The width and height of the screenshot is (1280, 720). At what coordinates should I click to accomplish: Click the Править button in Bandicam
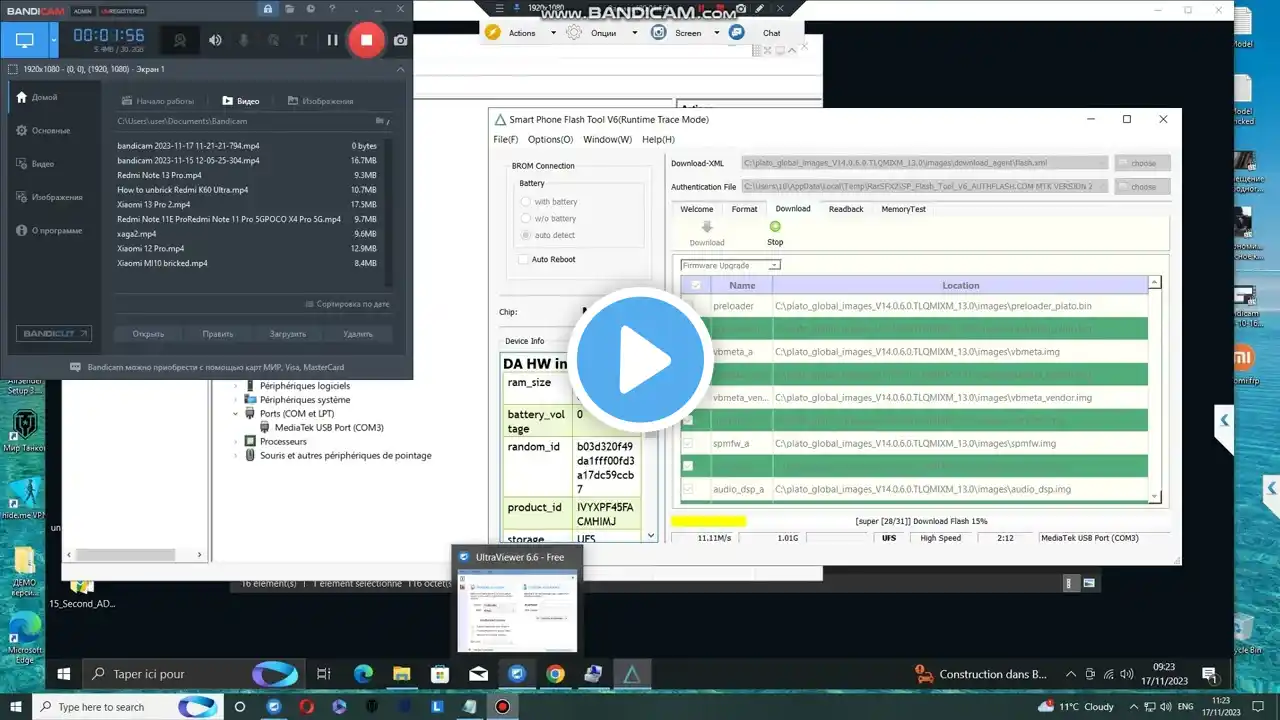(218, 334)
